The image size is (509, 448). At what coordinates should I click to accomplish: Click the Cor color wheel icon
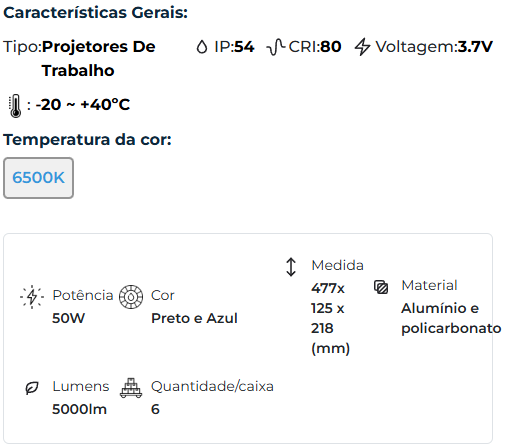131,297
